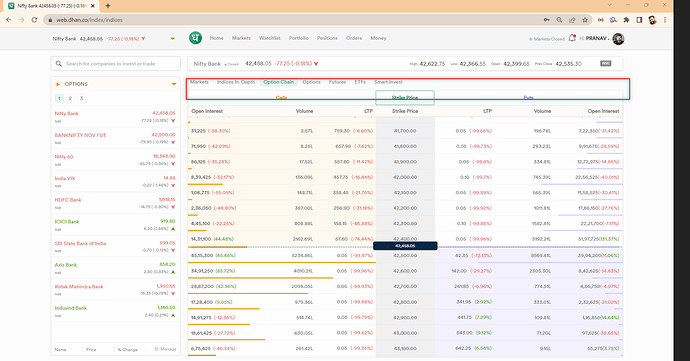Bookmark this page with the star icon
The image size is (690, 361).
[x=585, y=20]
